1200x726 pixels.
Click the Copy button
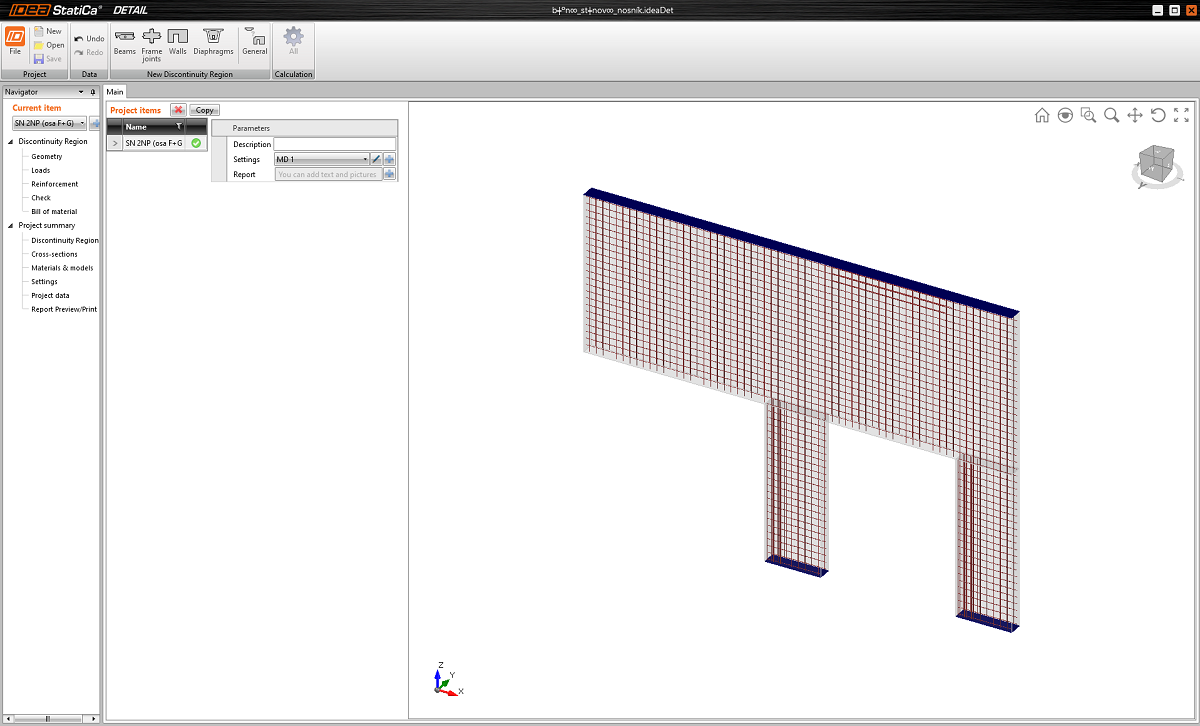[x=204, y=110]
